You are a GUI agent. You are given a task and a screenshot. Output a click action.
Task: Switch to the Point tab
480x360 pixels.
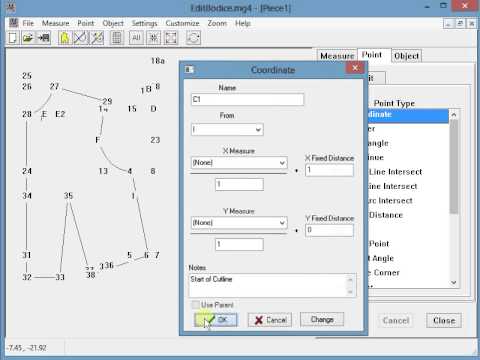tap(372, 55)
